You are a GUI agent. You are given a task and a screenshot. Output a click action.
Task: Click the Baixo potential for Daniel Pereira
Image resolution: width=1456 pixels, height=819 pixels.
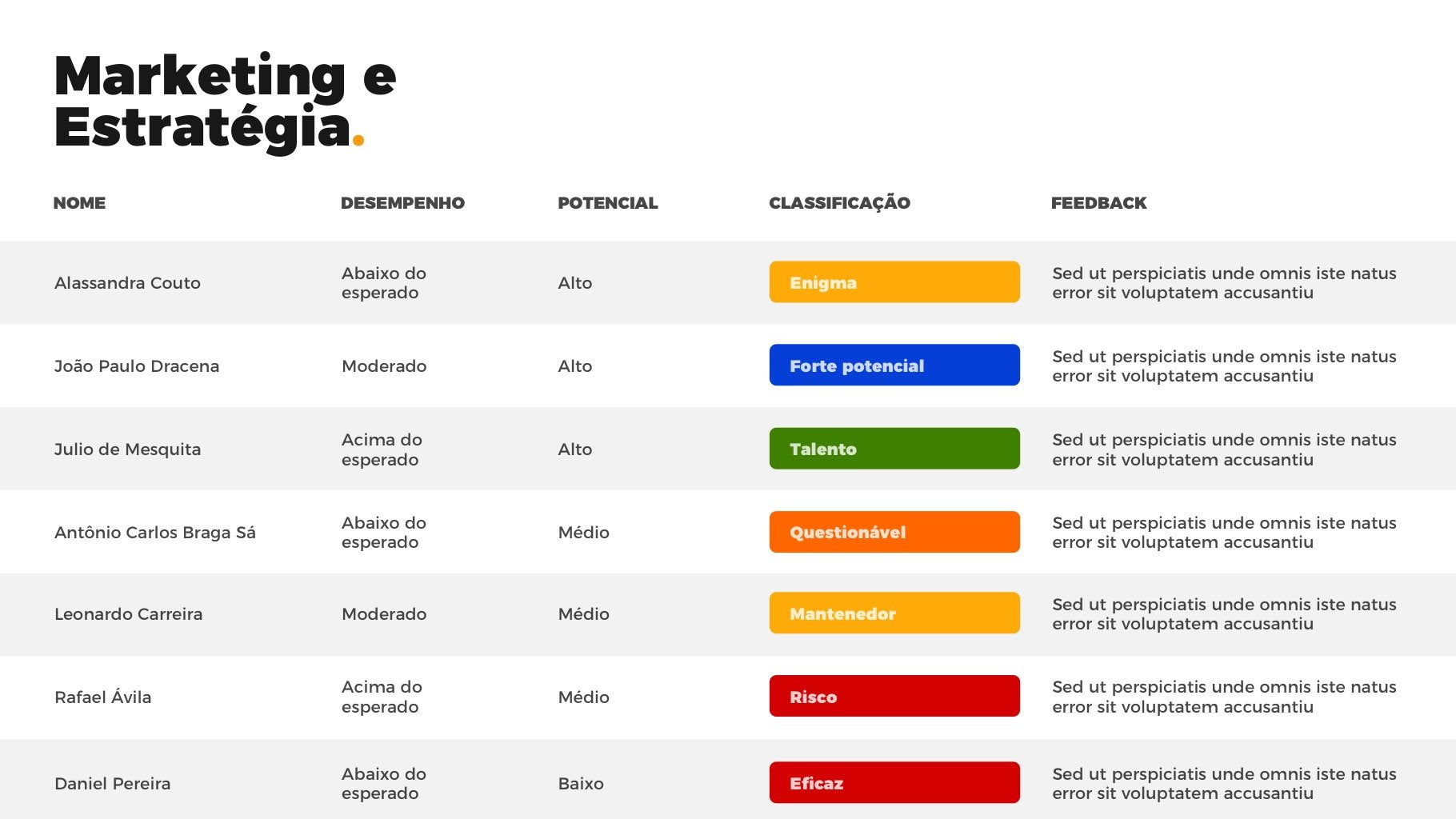coord(581,784)
